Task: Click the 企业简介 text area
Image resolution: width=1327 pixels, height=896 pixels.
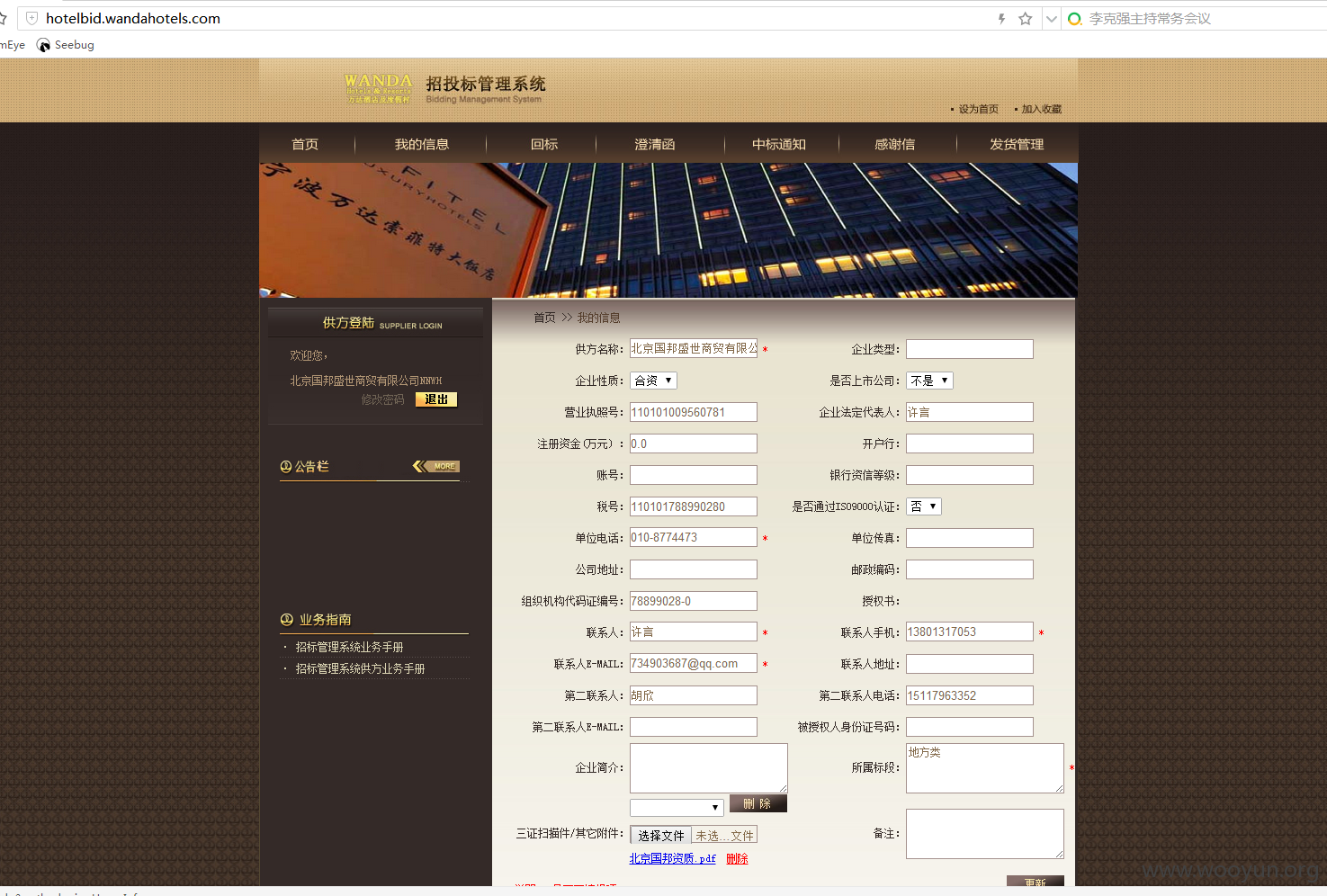Action: 709,768
